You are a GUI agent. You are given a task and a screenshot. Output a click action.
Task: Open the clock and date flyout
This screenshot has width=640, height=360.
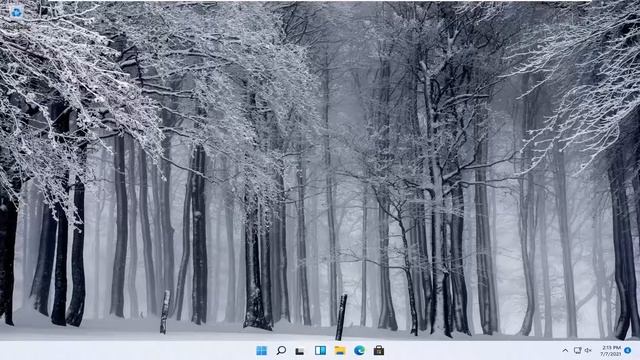(x=611, y=351)
